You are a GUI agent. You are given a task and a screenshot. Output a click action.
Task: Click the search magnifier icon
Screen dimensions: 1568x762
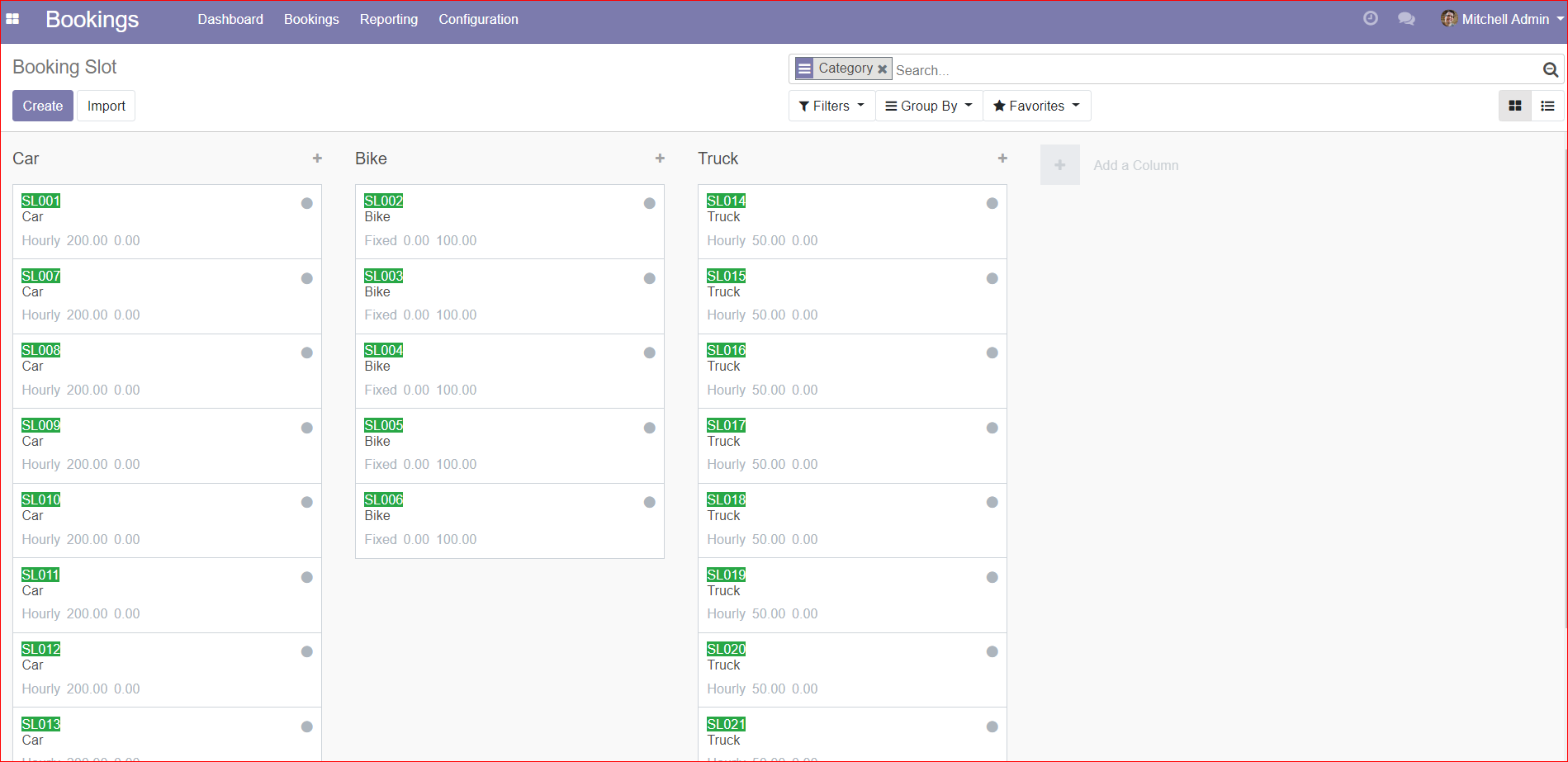pos(1550,70)
